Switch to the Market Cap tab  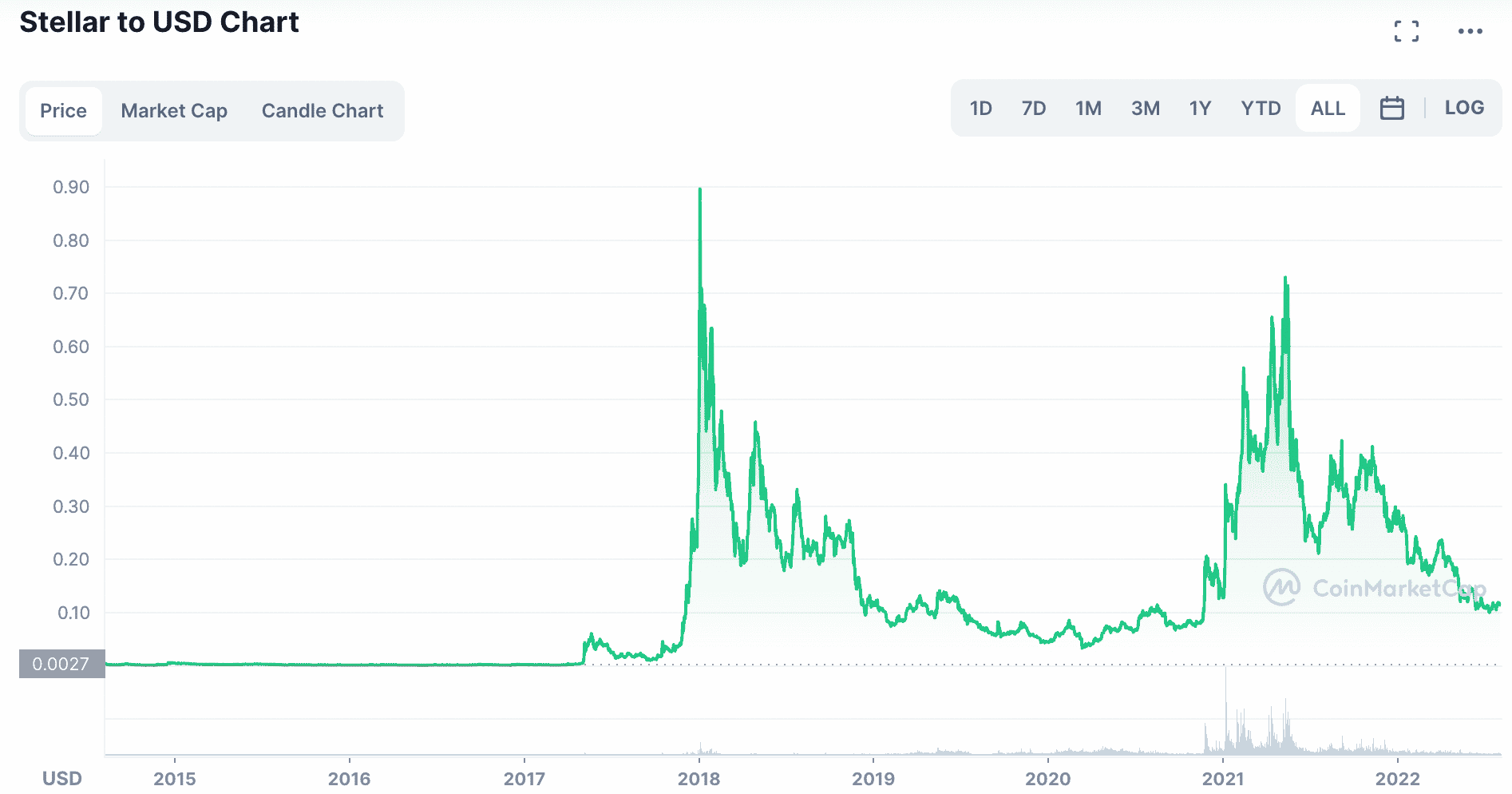click(x=174, y=111)
